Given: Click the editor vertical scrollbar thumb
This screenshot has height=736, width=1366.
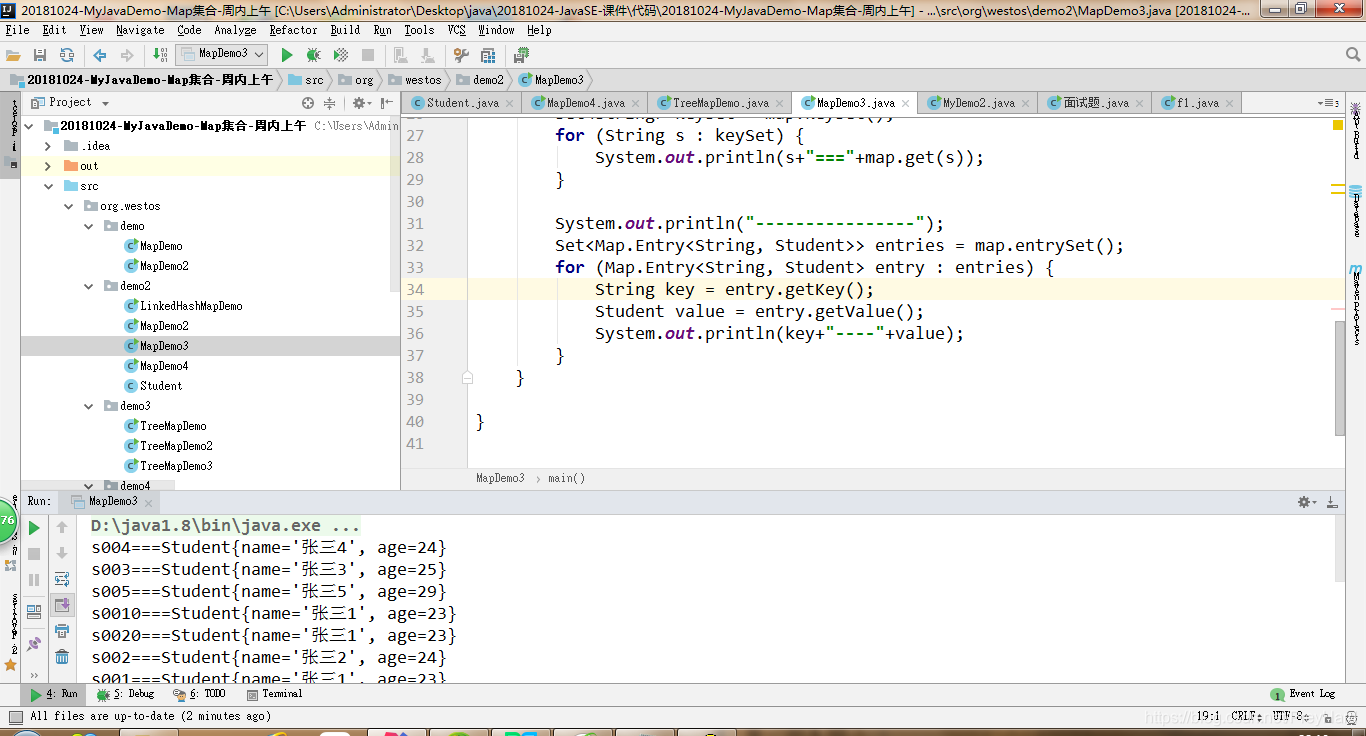Looking at the screenshot, I should tap(1340, 378).
